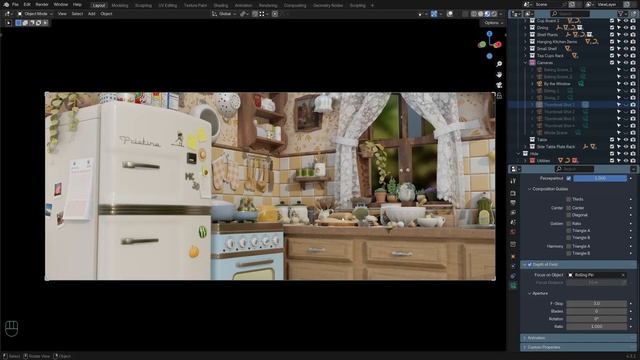
Task: Enable Harmony Triangle B checkbox
Action: (569, 253)
